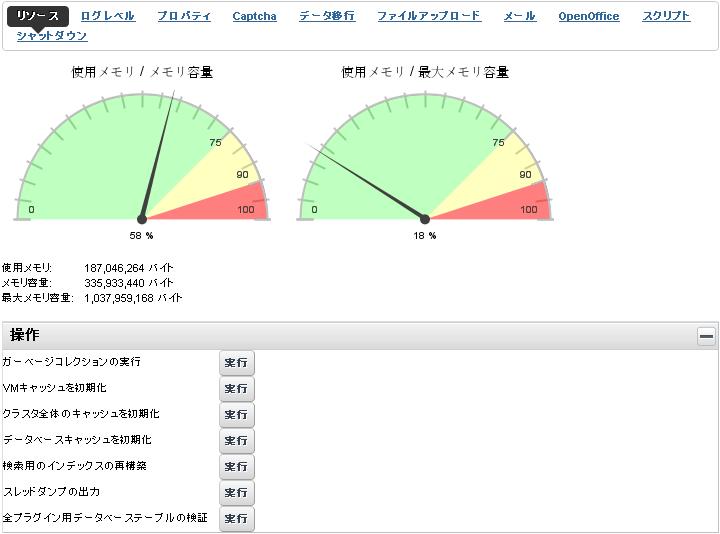Click the 18% max memory gauge
Viewport: 720px width, 534px height.
(425, 160)
